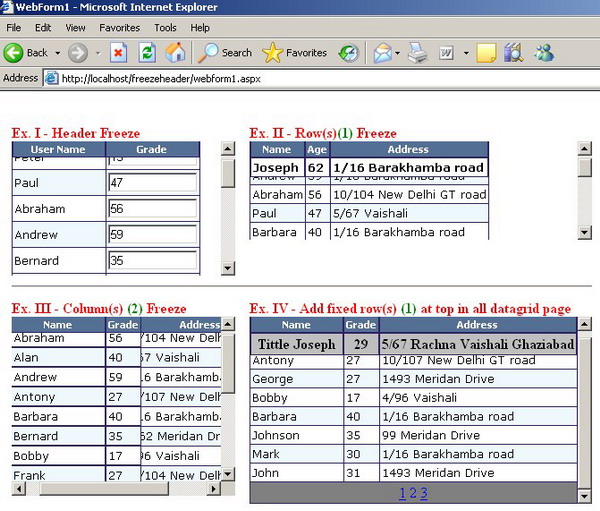Open Favorites with the star icon
Screen dimensions: 600x511
tap(295, 52)
